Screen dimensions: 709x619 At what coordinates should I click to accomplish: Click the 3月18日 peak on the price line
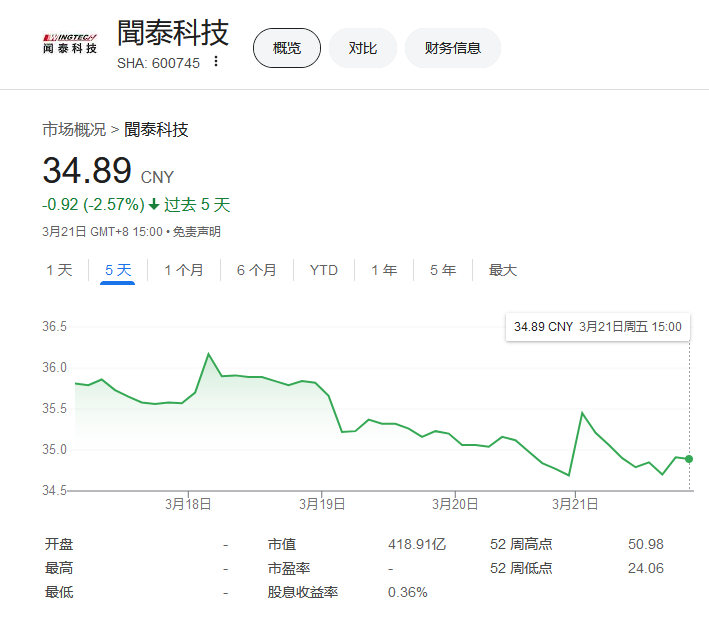click(x=208, y=354)
